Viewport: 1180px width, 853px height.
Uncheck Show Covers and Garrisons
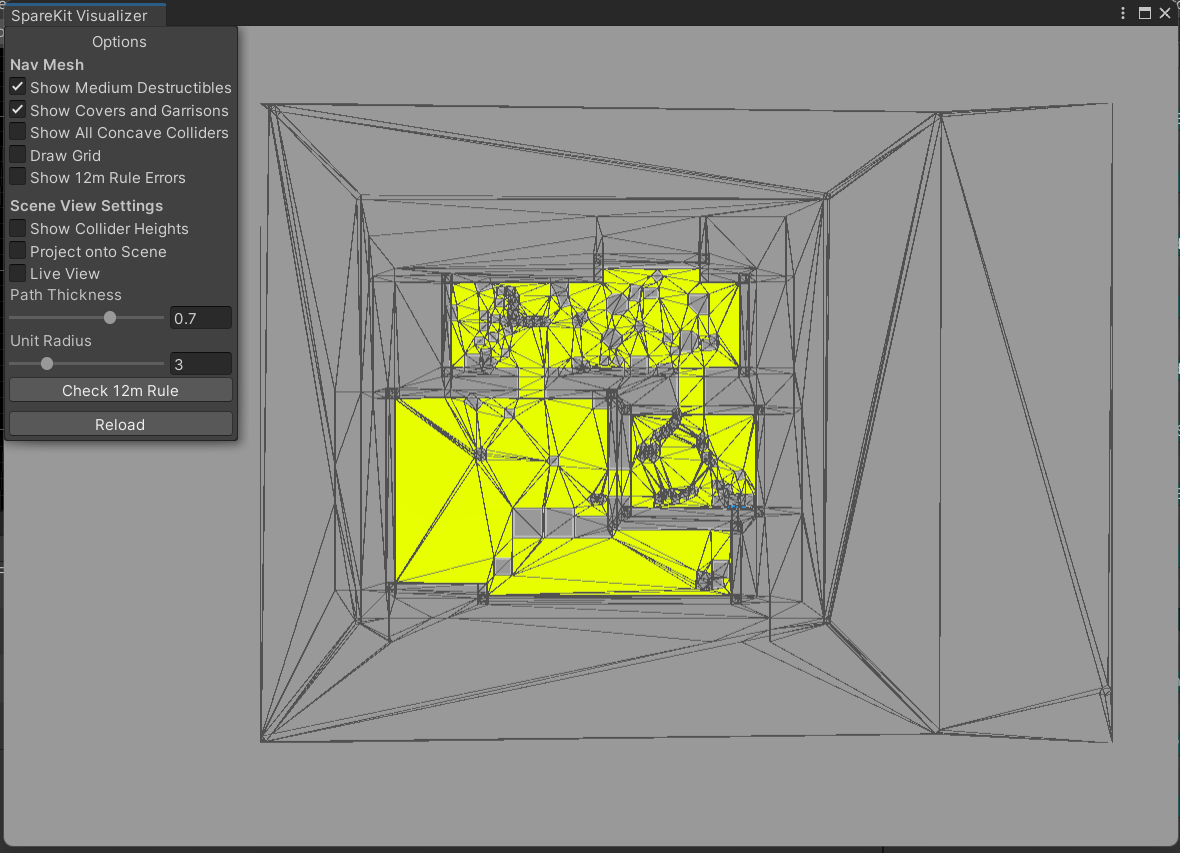[x=18, y=110]
